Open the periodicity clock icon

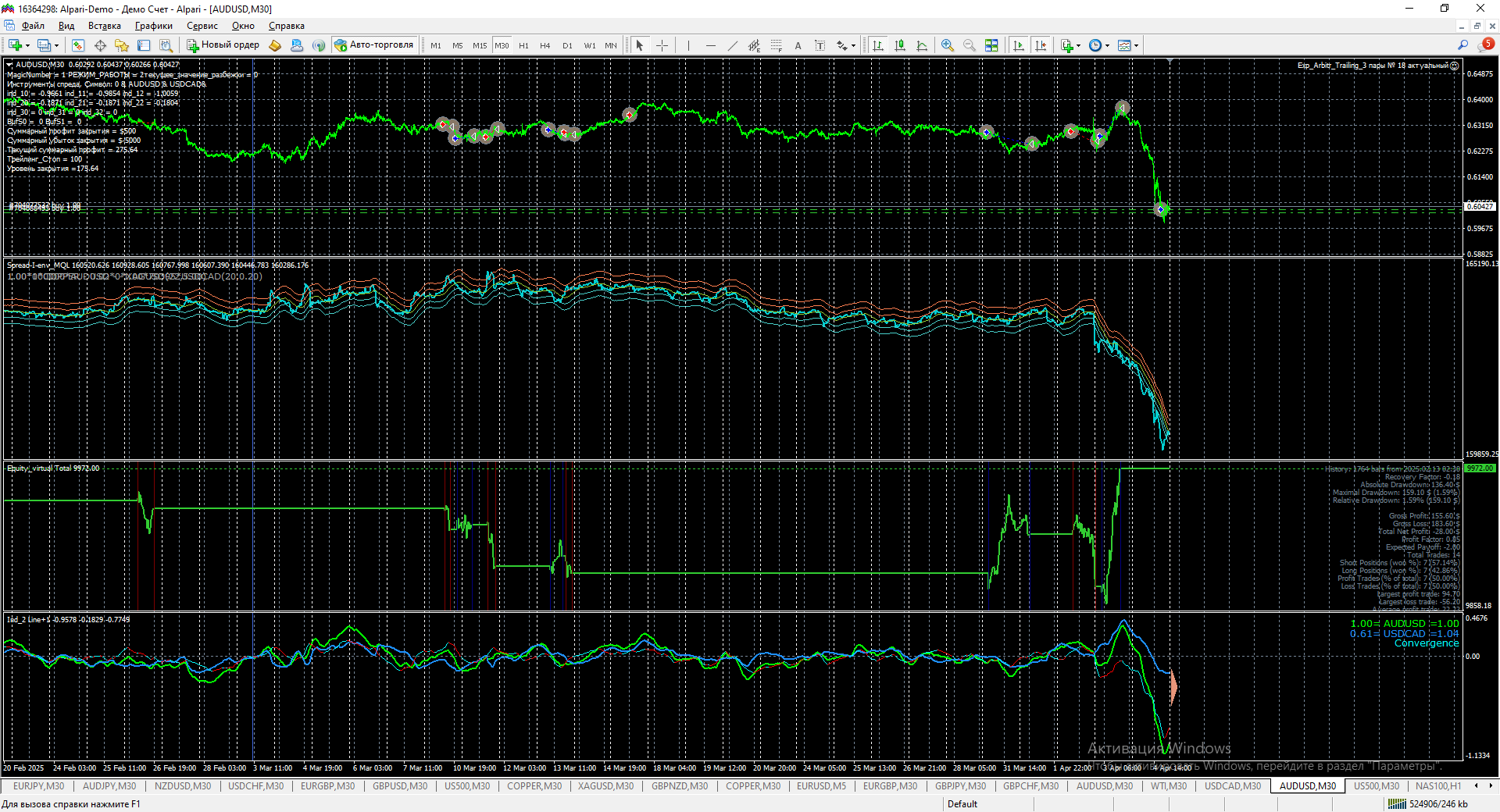click(x=1095, y=45)
